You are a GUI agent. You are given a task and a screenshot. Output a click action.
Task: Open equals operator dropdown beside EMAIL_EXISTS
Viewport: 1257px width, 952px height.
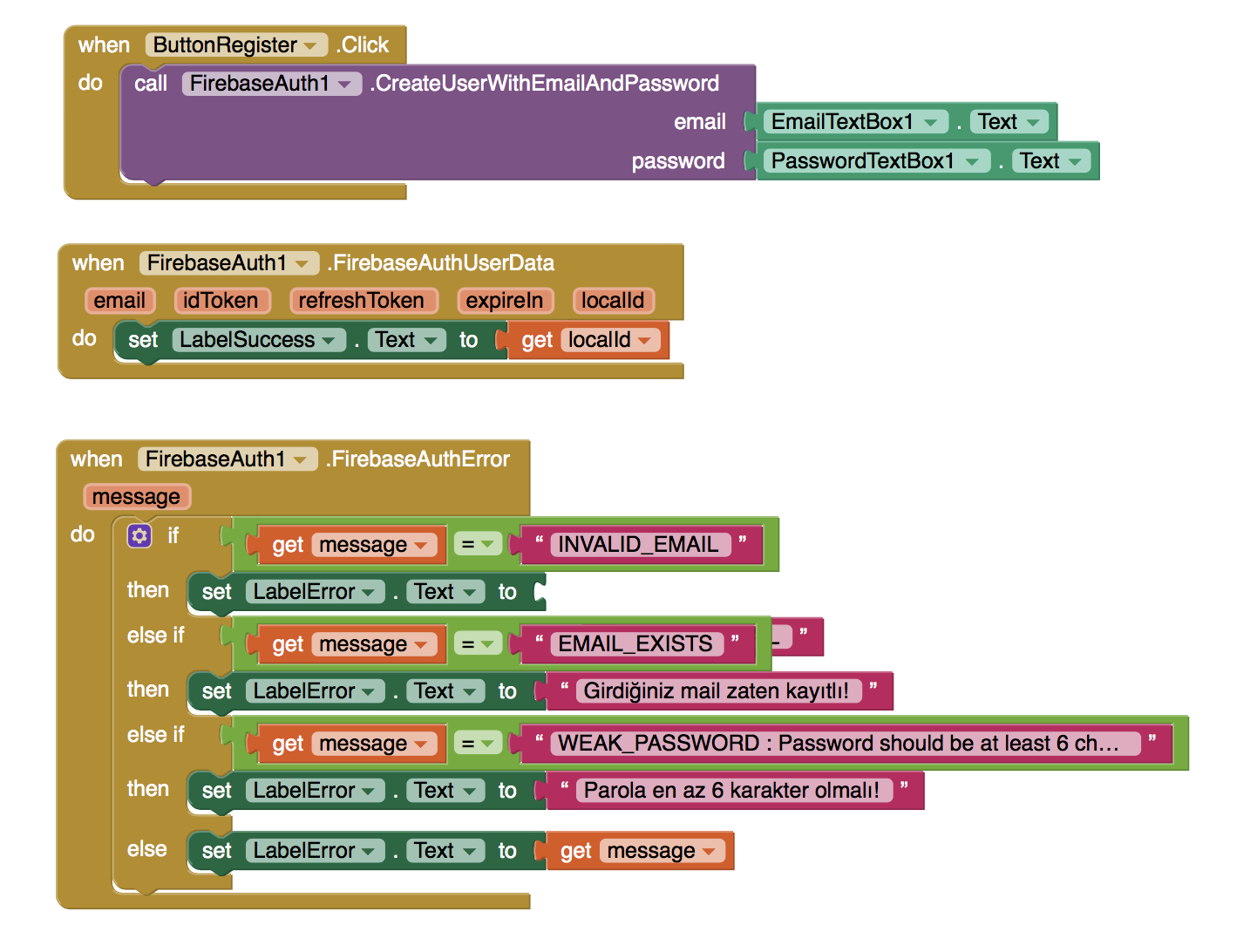click(x=478, y=644)
